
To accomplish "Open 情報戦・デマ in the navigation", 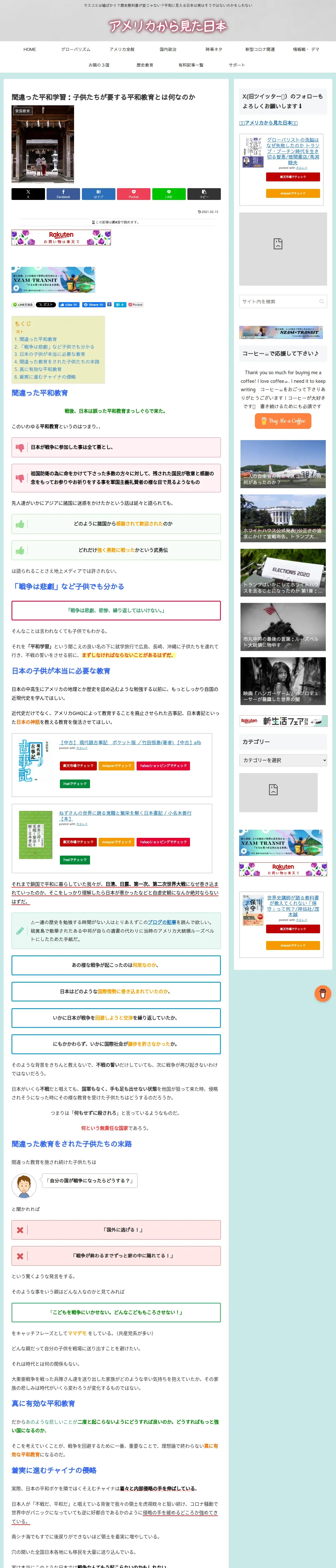I will click(306, 49).
